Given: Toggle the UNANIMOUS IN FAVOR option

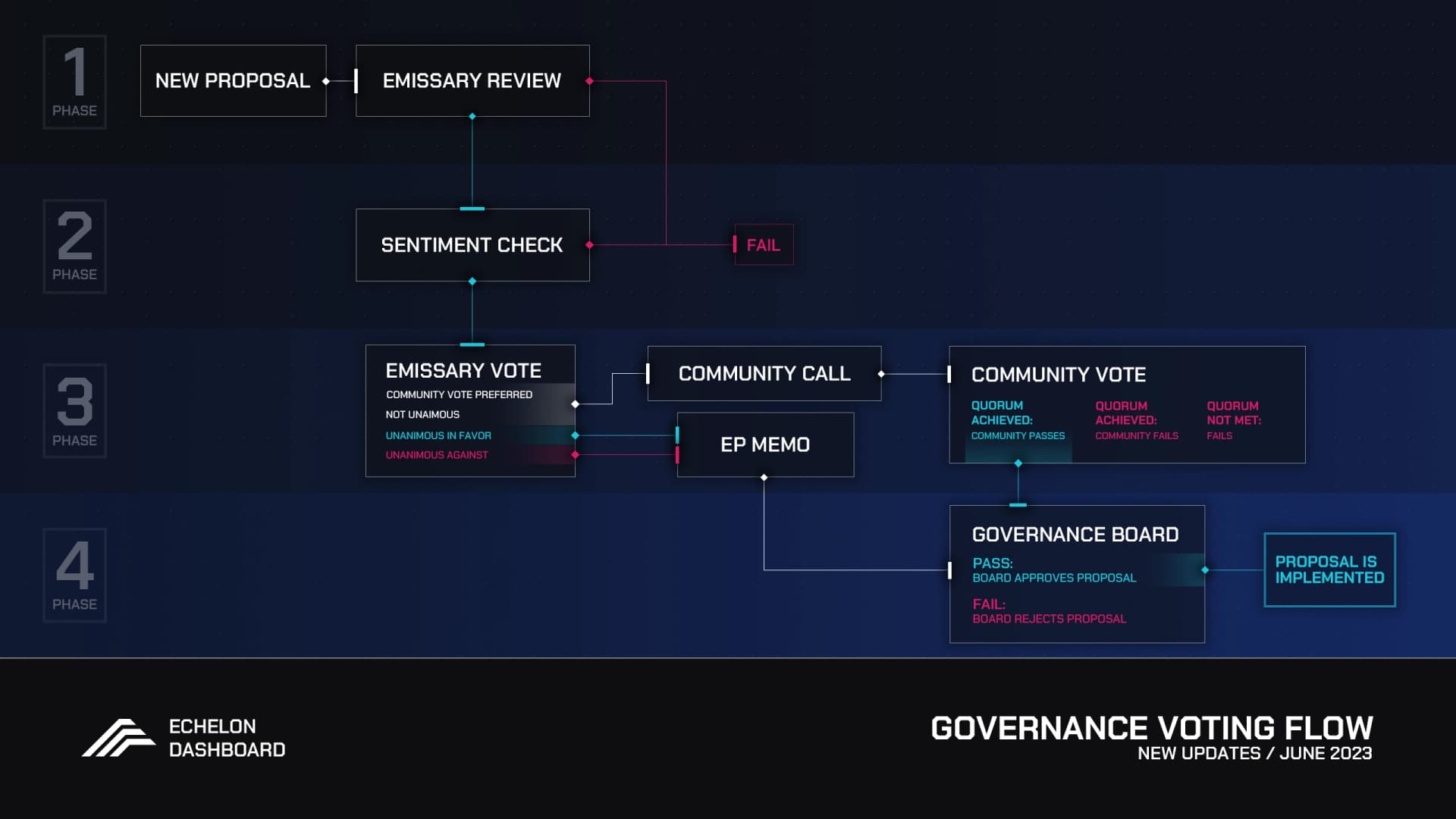Looking at the screenshot, I should click(x=438, y=435).
